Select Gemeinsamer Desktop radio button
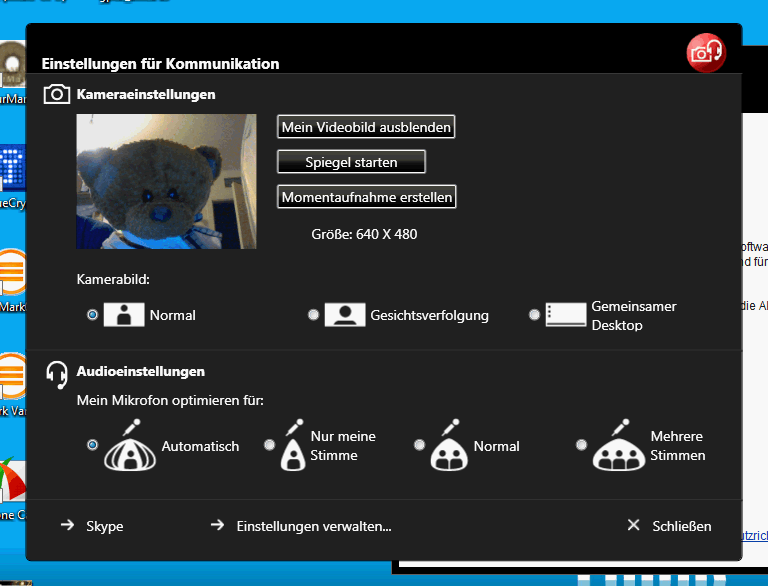Image resolution: width=768 pixels, height=586 pixels. [535, 315]
